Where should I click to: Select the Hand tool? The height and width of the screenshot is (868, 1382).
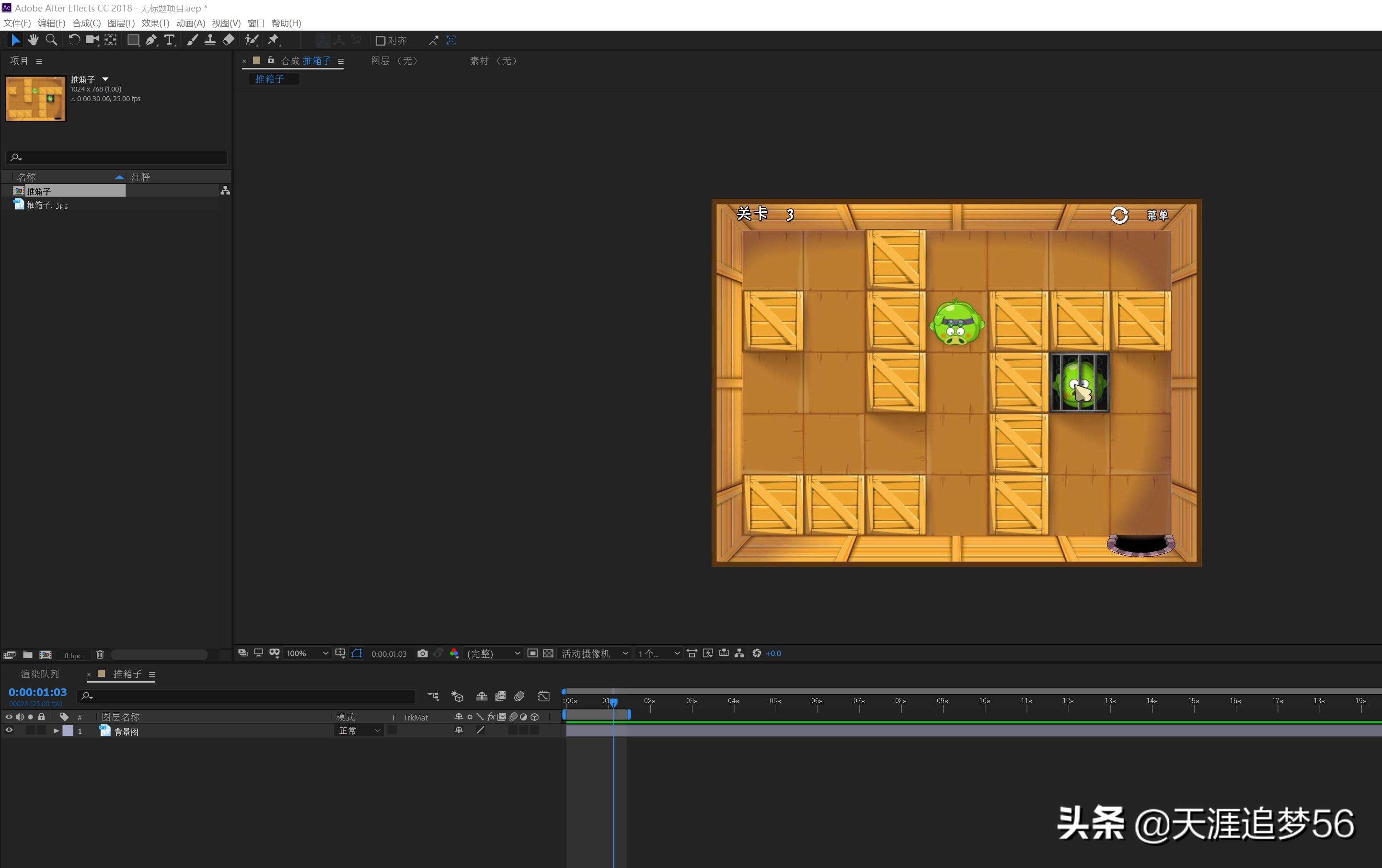click(x=33, y=40)
